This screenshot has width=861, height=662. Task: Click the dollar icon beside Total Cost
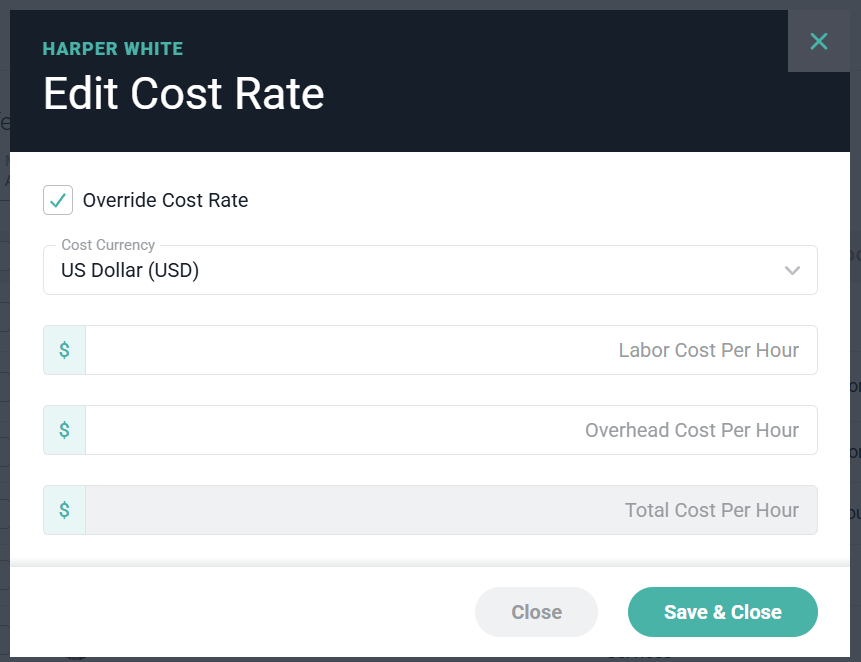[x=64, y=510]
